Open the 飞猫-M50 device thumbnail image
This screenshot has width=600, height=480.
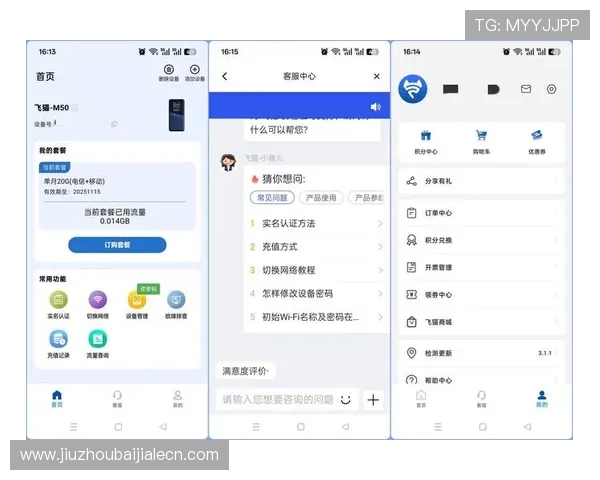click(177, 115)
